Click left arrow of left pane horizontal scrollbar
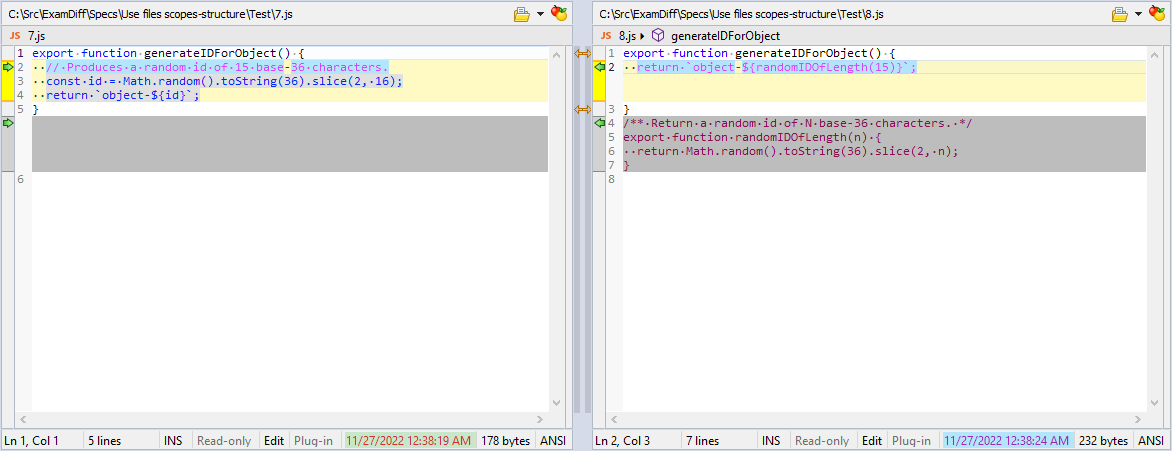The image size is (1172, 451). pos(23,420)
